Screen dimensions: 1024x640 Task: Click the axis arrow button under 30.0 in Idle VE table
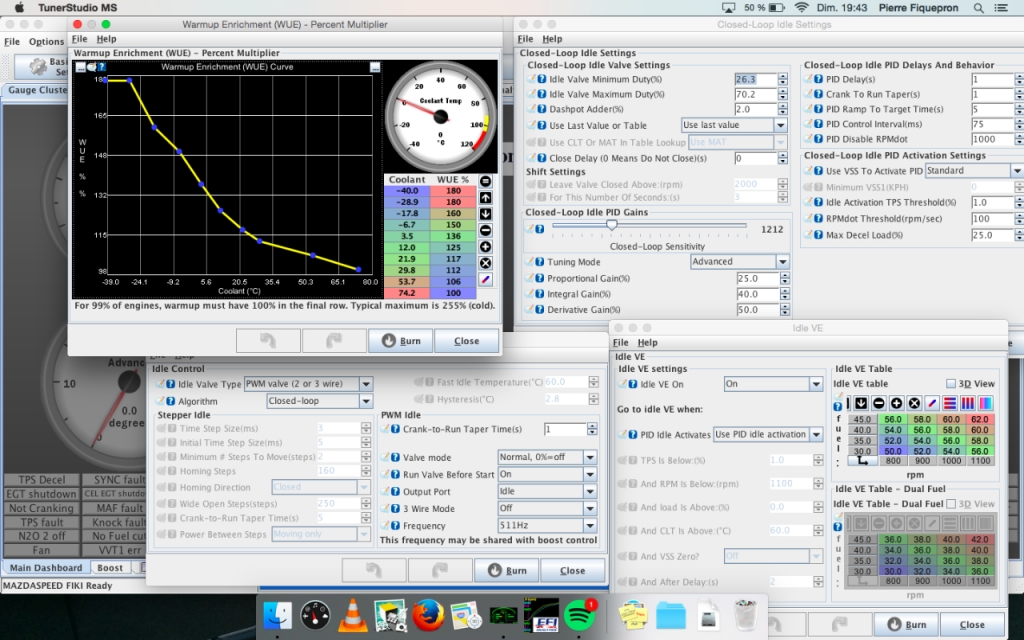pyautogui.click(x=862, y=460)
